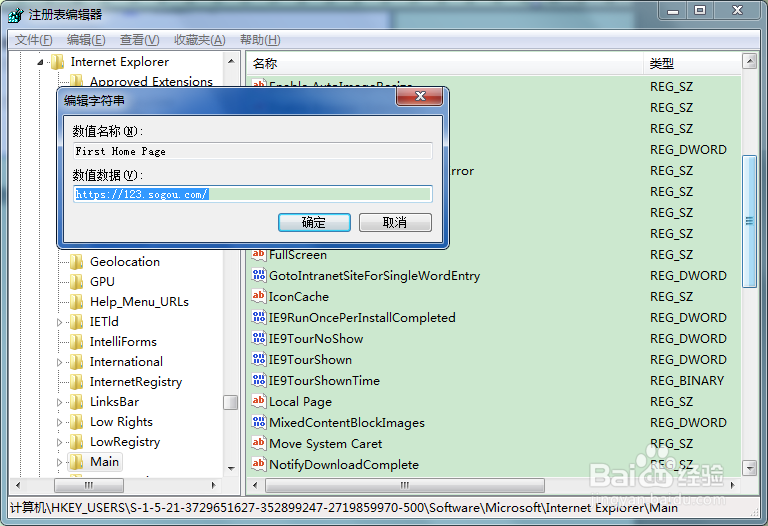Open the 收藏夹(A) menu

[x=200, y=40]
